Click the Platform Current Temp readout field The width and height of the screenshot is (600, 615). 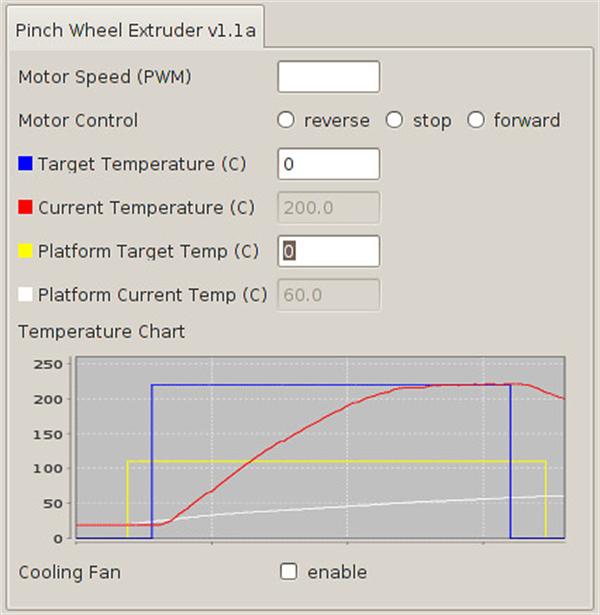(x=328, y=295)
